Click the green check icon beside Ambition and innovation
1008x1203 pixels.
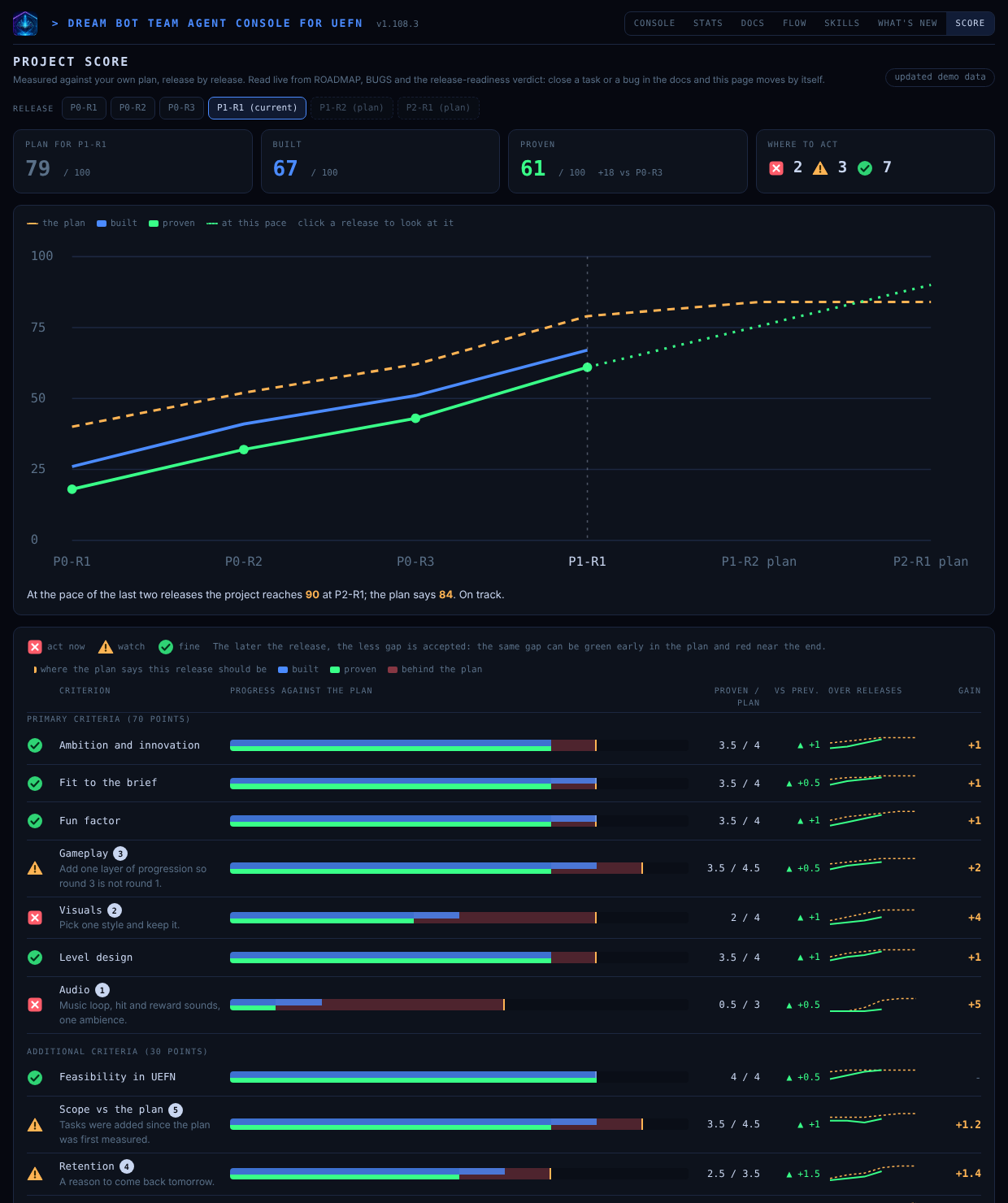coord(35,745)
